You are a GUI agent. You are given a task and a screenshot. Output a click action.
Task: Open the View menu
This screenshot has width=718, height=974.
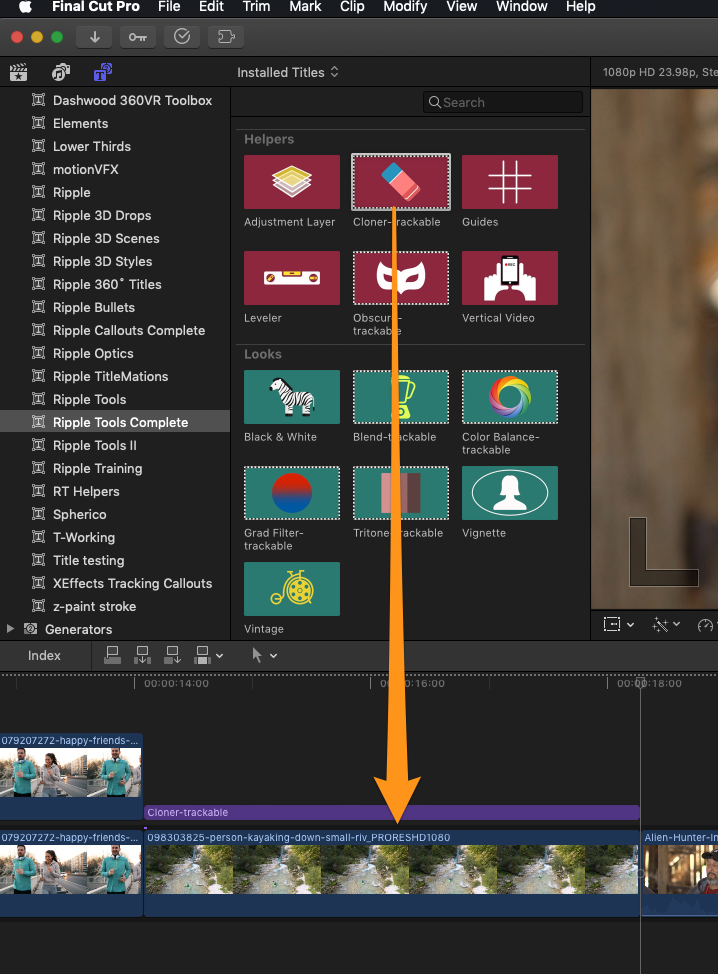click(x=461, y=7)
